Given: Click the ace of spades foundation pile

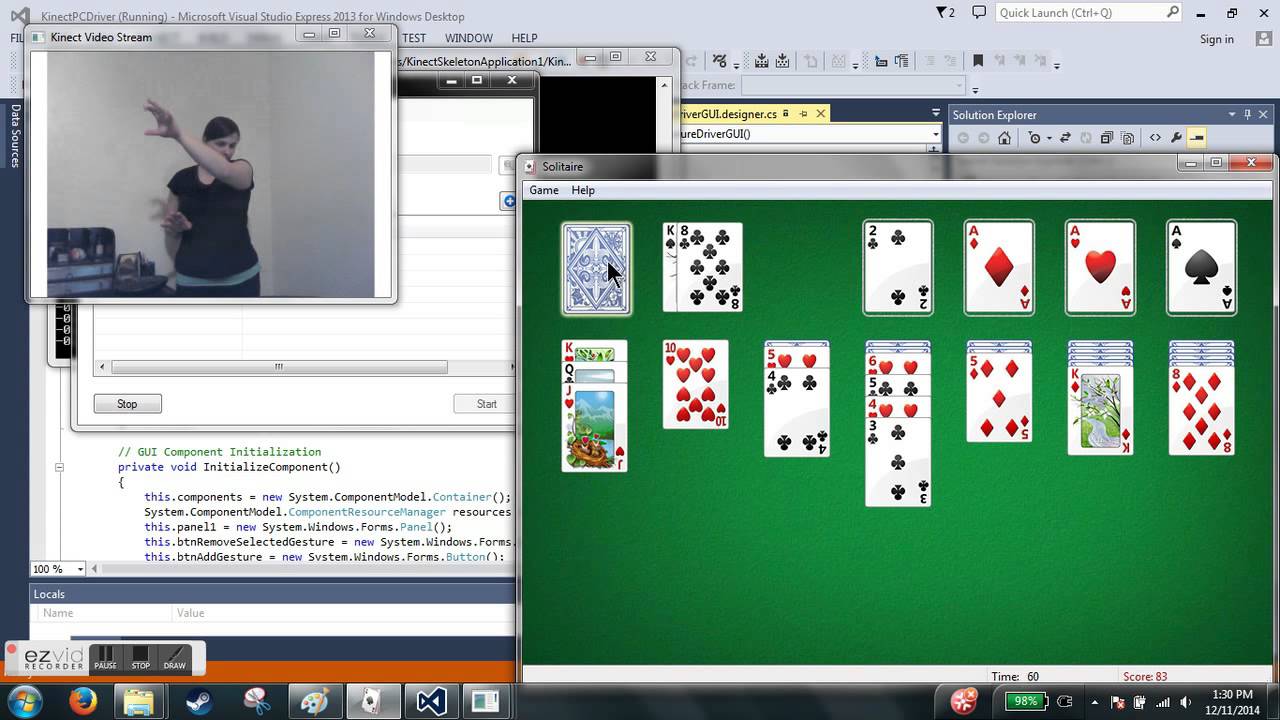Looking at the screenshot, I should pos(1201,268).
